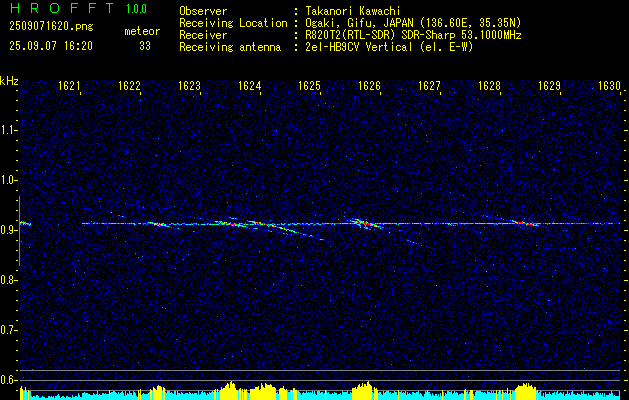Screen dimensions: 629x400
Task: Click the kHz axis unit label
Action: [9, 81]
